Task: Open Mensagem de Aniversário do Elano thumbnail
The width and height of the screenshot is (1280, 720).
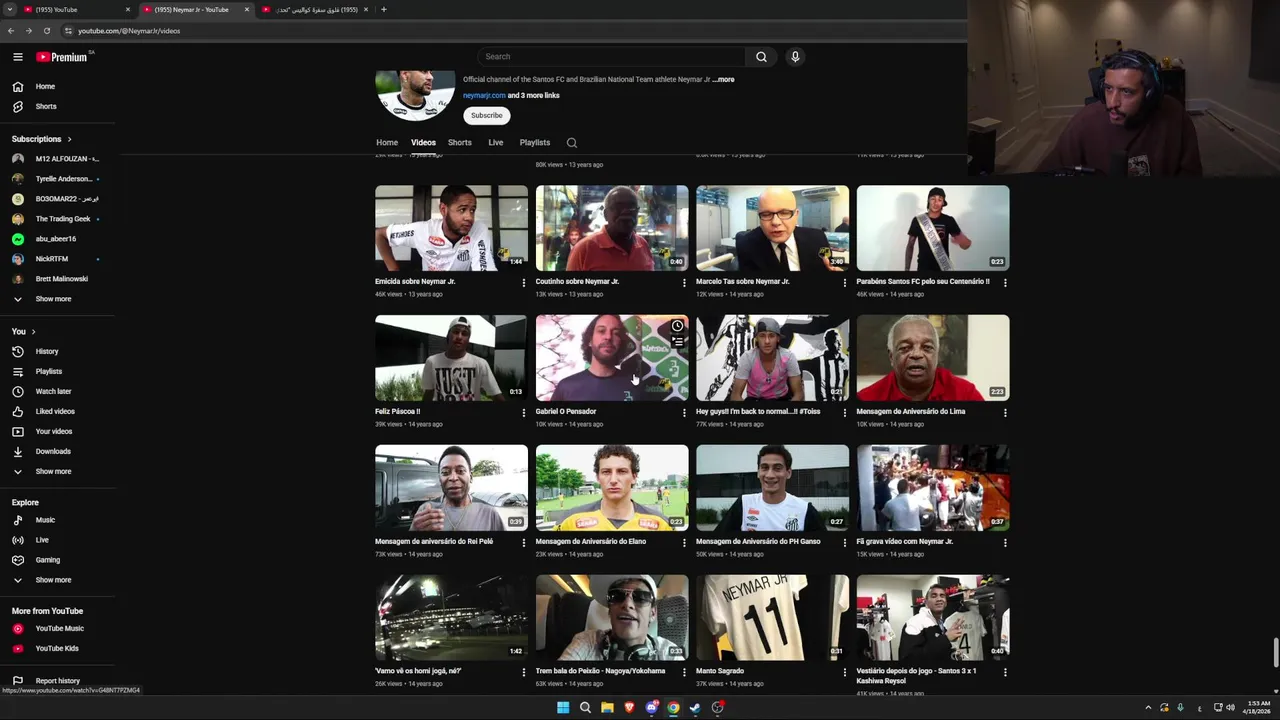Action: (x=612, y=488)
